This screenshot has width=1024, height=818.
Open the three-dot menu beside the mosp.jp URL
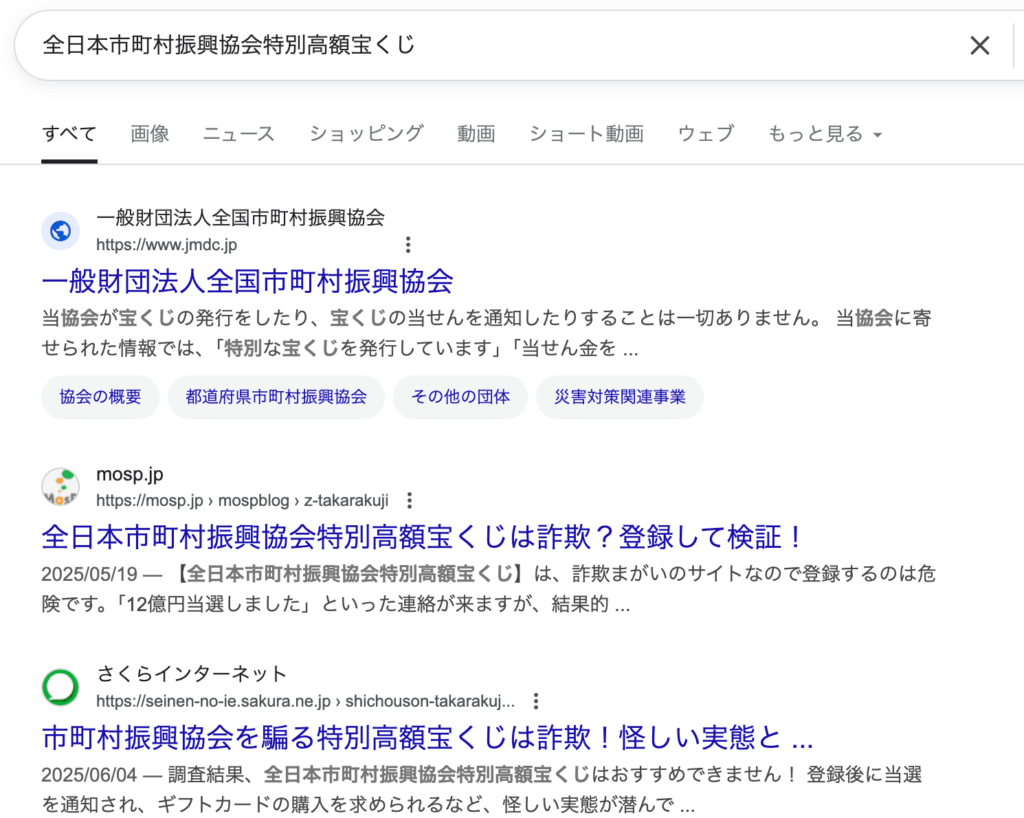pos(409,501)
